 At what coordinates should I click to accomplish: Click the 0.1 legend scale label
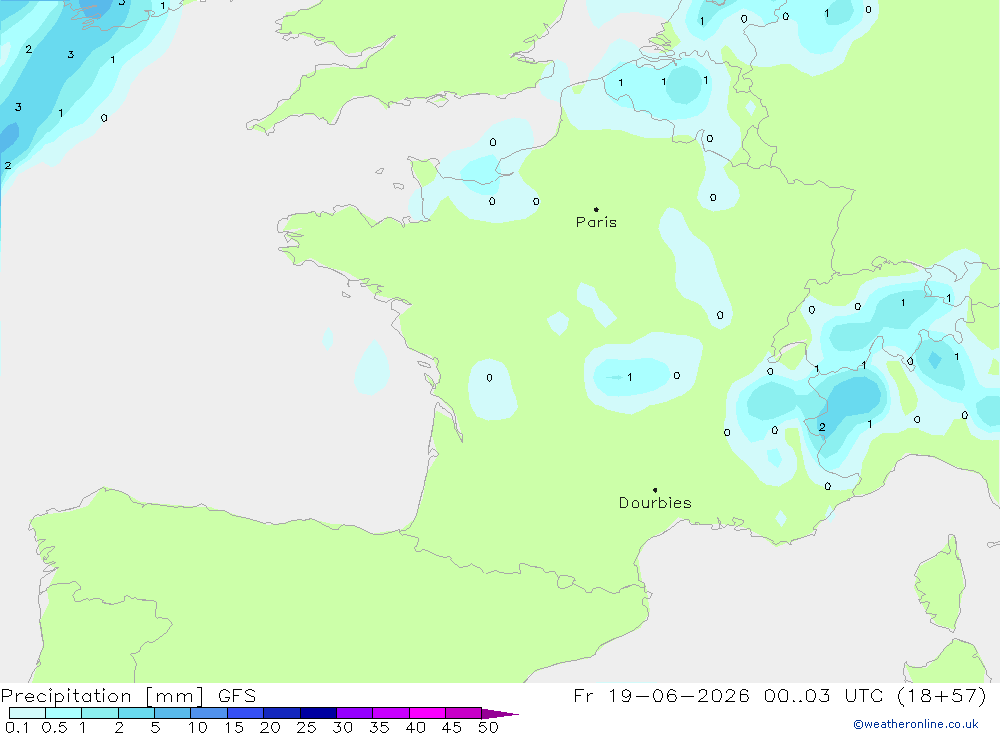[x=17, y=727]
